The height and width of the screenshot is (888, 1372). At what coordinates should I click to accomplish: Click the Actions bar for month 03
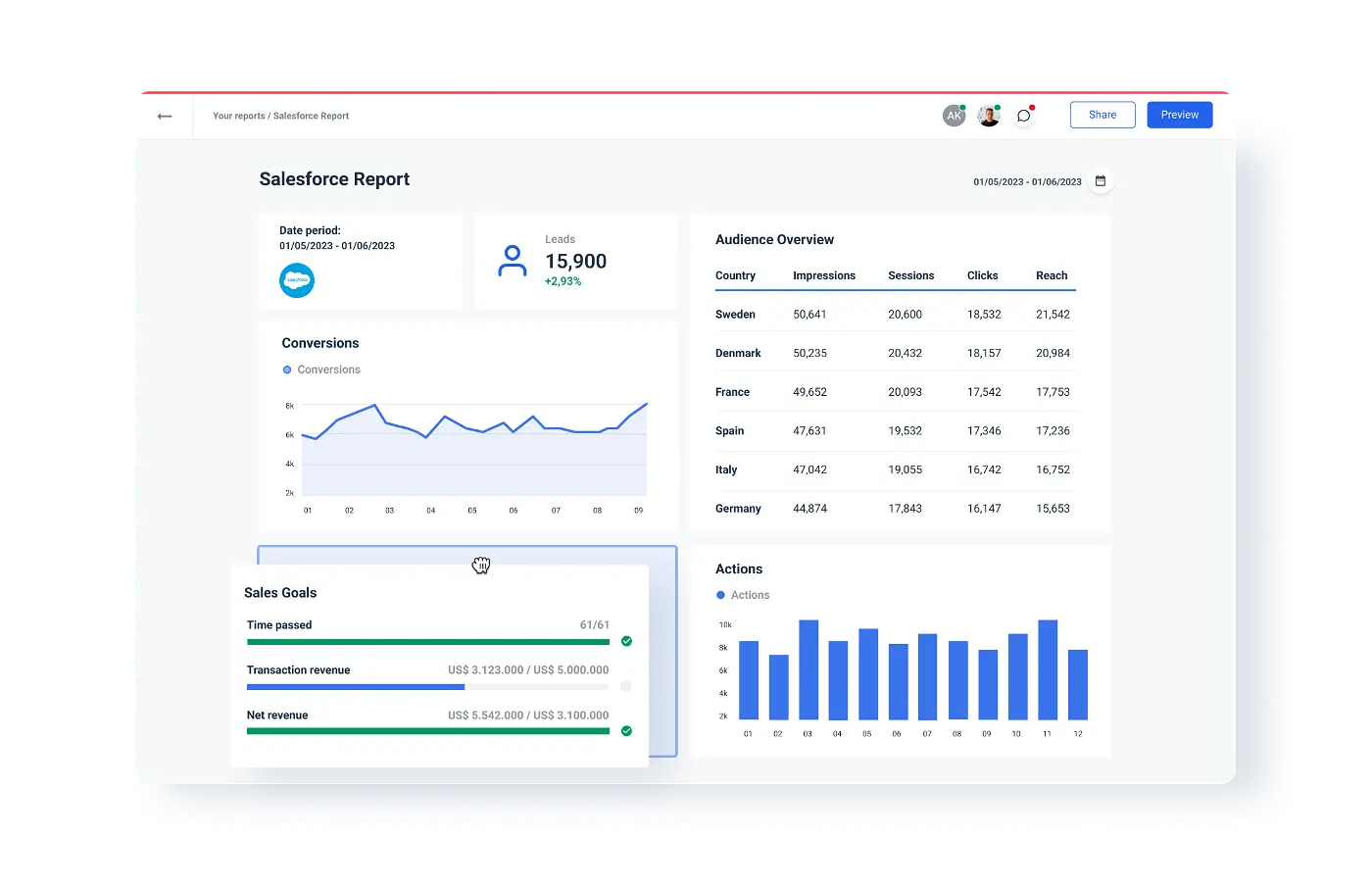pos(808,669)
